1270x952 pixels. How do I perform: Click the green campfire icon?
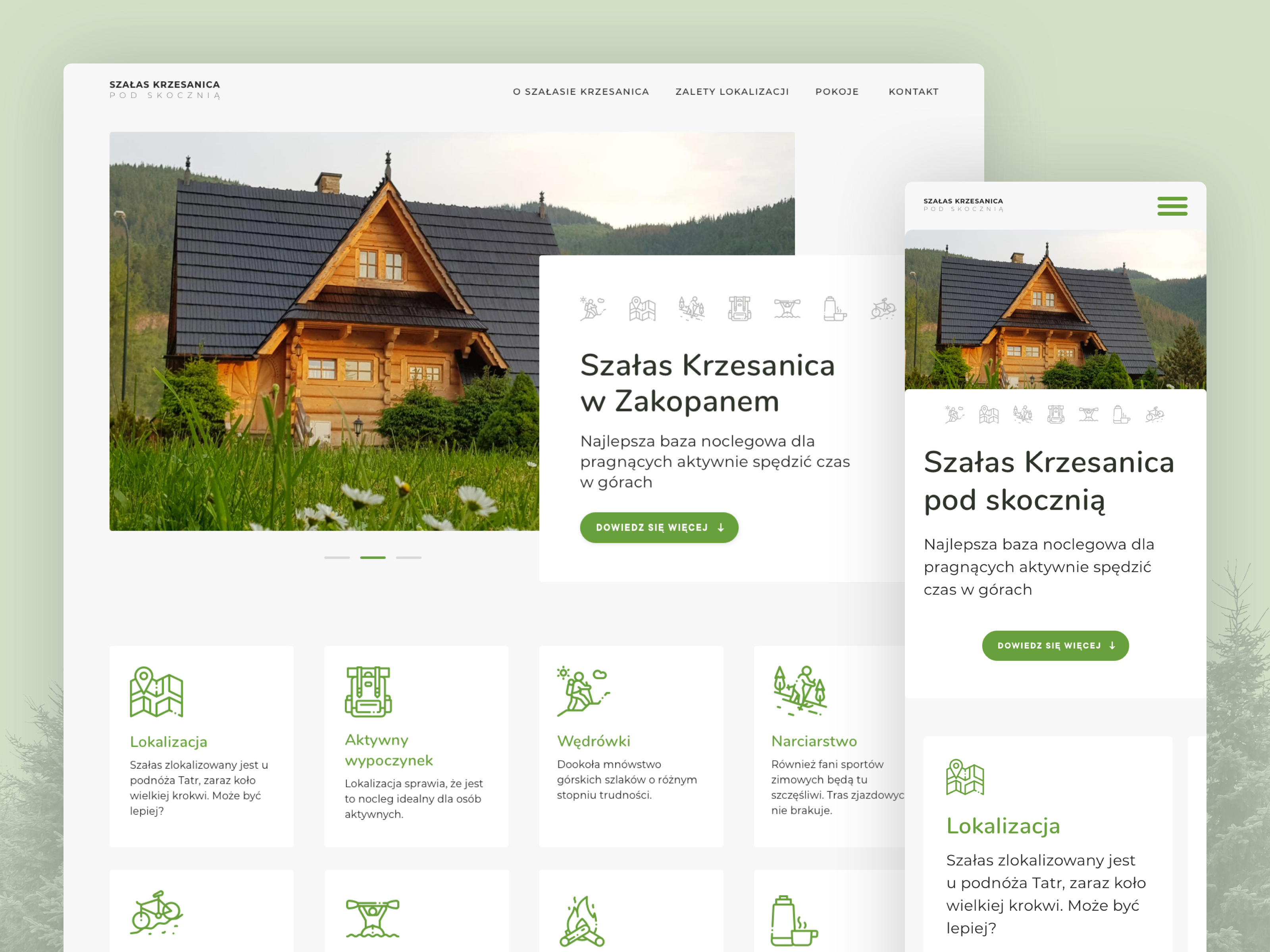coord(581,920)
